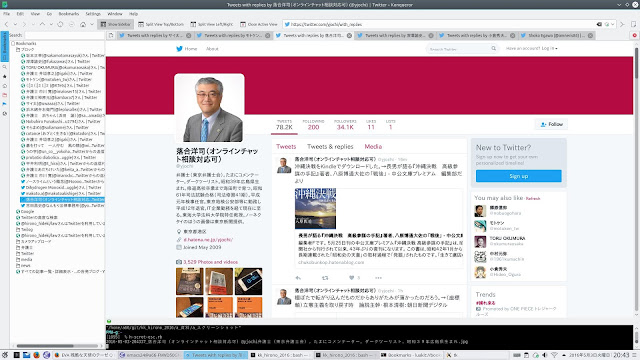This screenshot has width=640, height=360.
Task: Click the blue Sign up button
Action: point(518,176)
